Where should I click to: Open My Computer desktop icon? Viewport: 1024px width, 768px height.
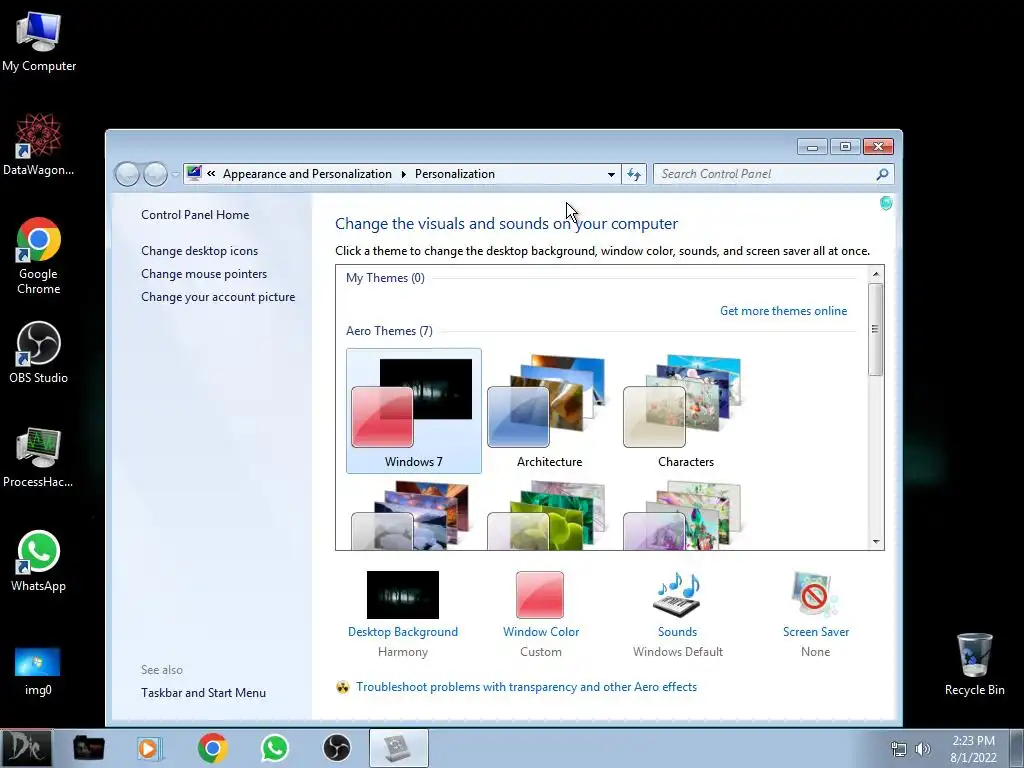tap(39, 41)
